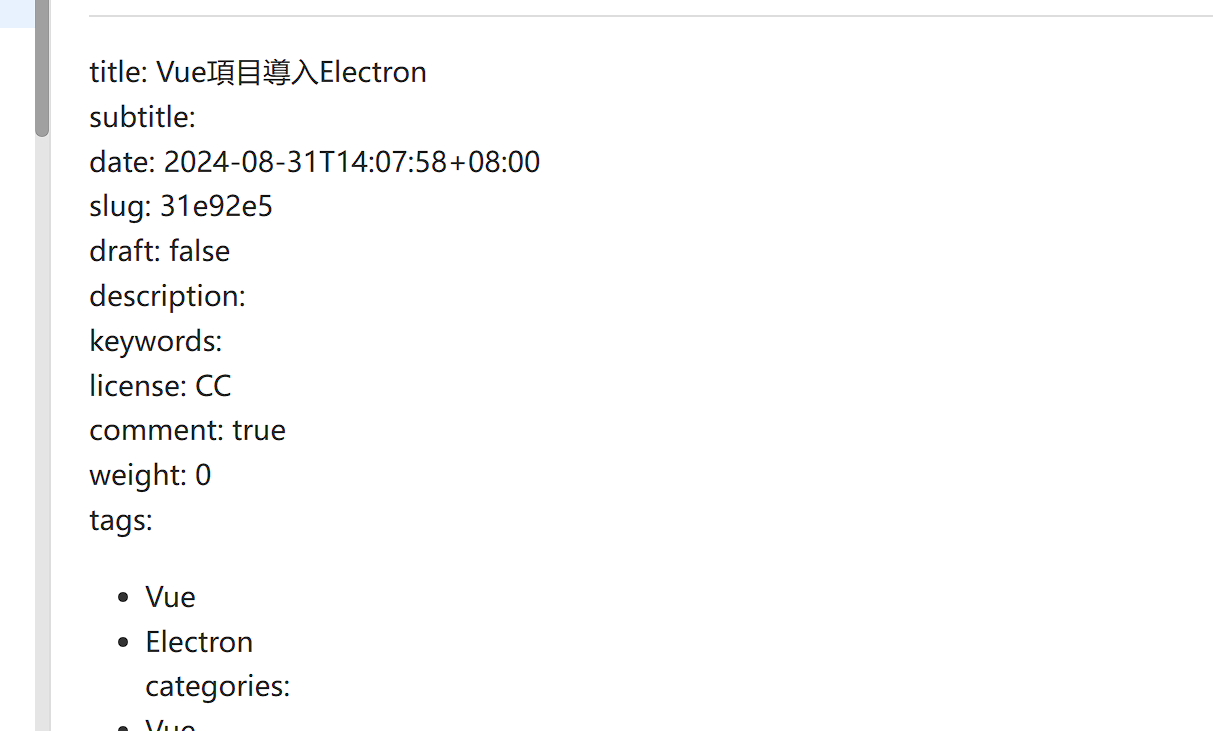
Task: Click the 'Electron' tag list item
Action: click(x=199, y=642)
